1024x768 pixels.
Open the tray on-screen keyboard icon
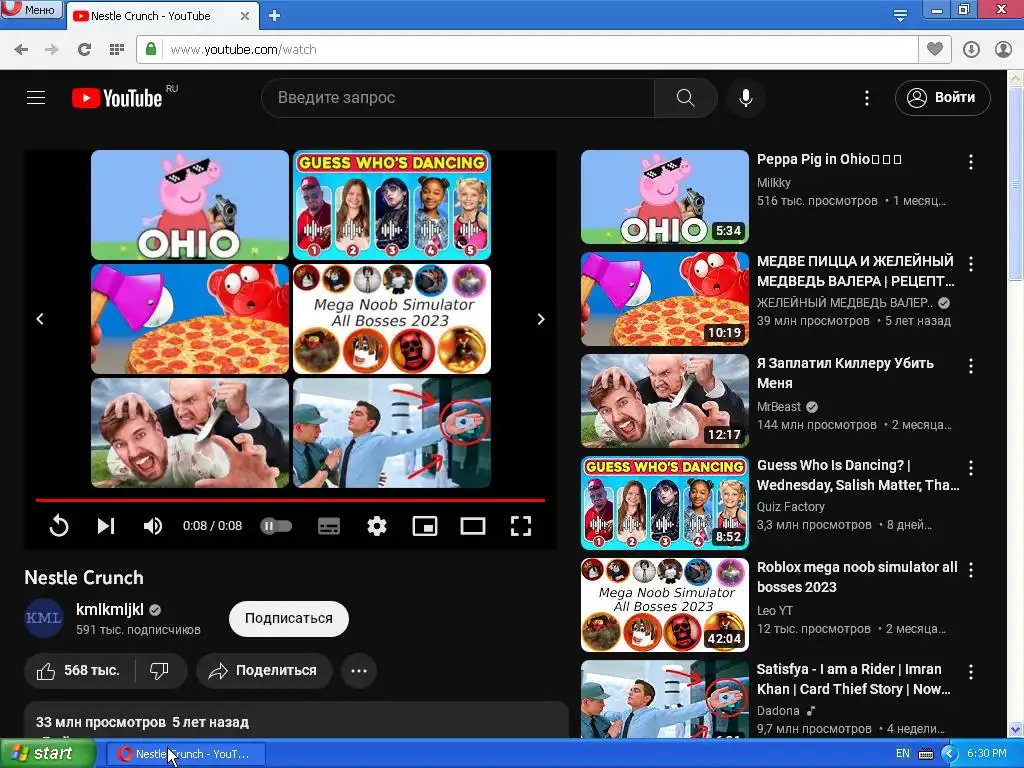click(925, 754)
